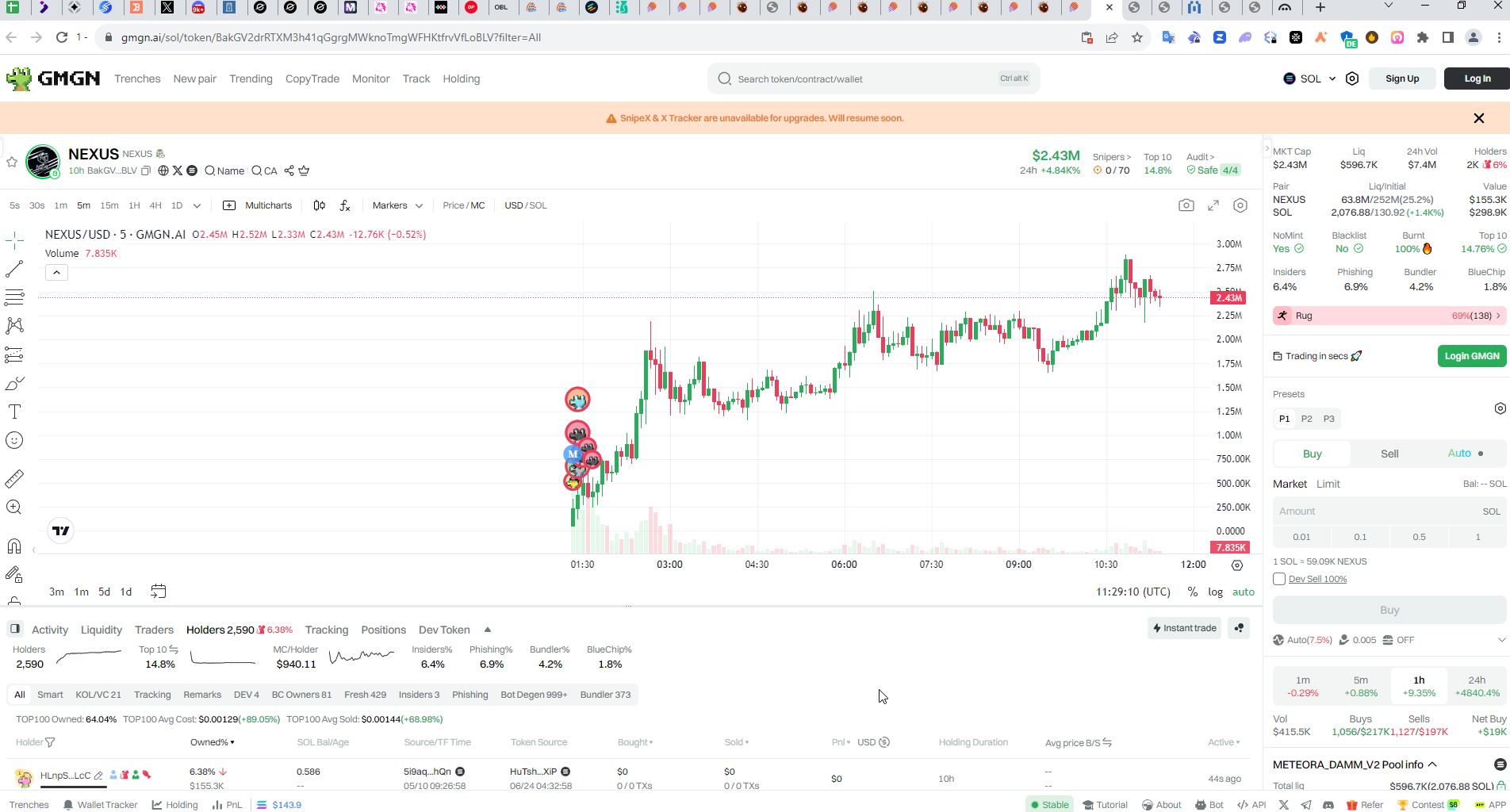Toggle USD / SOL currency display
1510x812 pixels.
526,205
